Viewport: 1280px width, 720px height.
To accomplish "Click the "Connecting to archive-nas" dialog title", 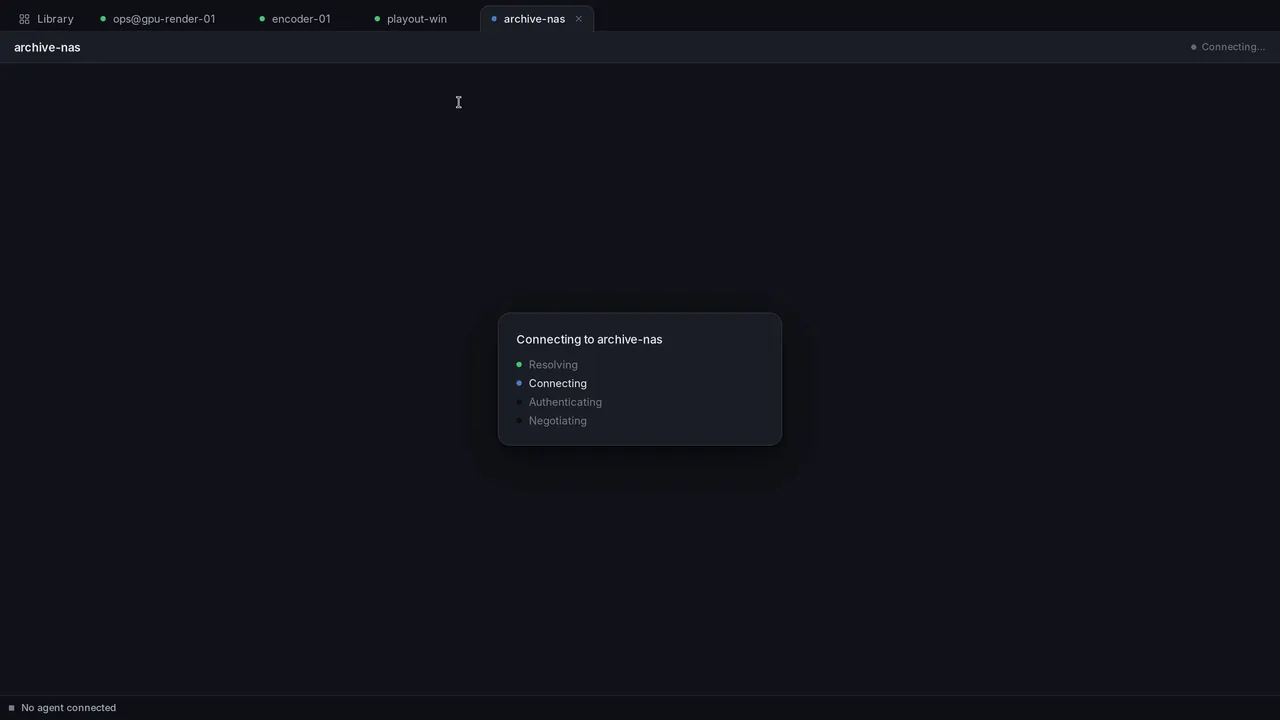I will pos(589,340).
